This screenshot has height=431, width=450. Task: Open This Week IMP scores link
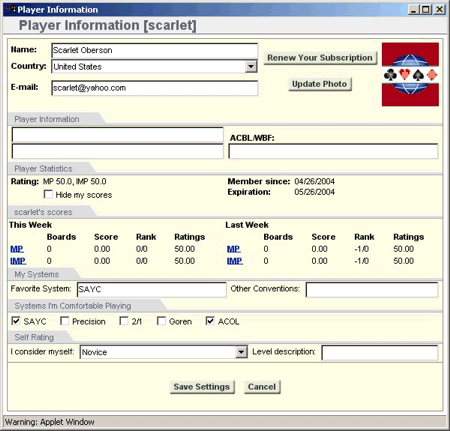click(x=18, y=261)
